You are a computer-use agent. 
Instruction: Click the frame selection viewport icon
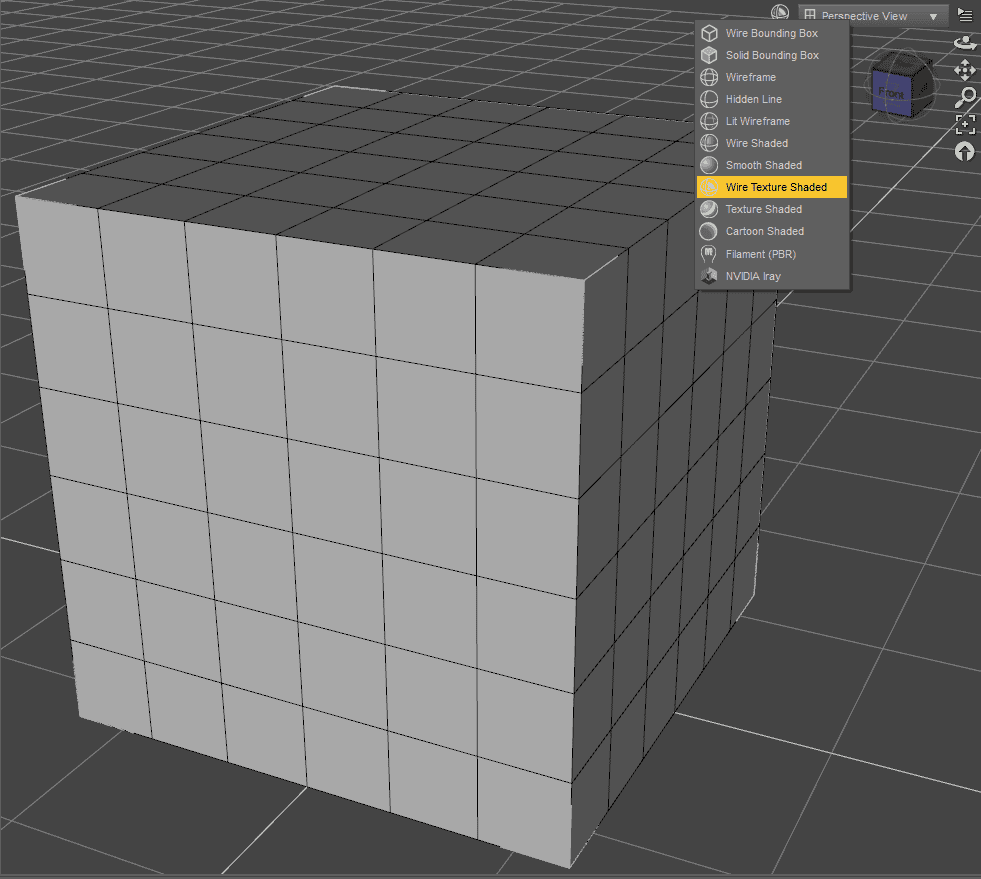(x=963, y=124)
